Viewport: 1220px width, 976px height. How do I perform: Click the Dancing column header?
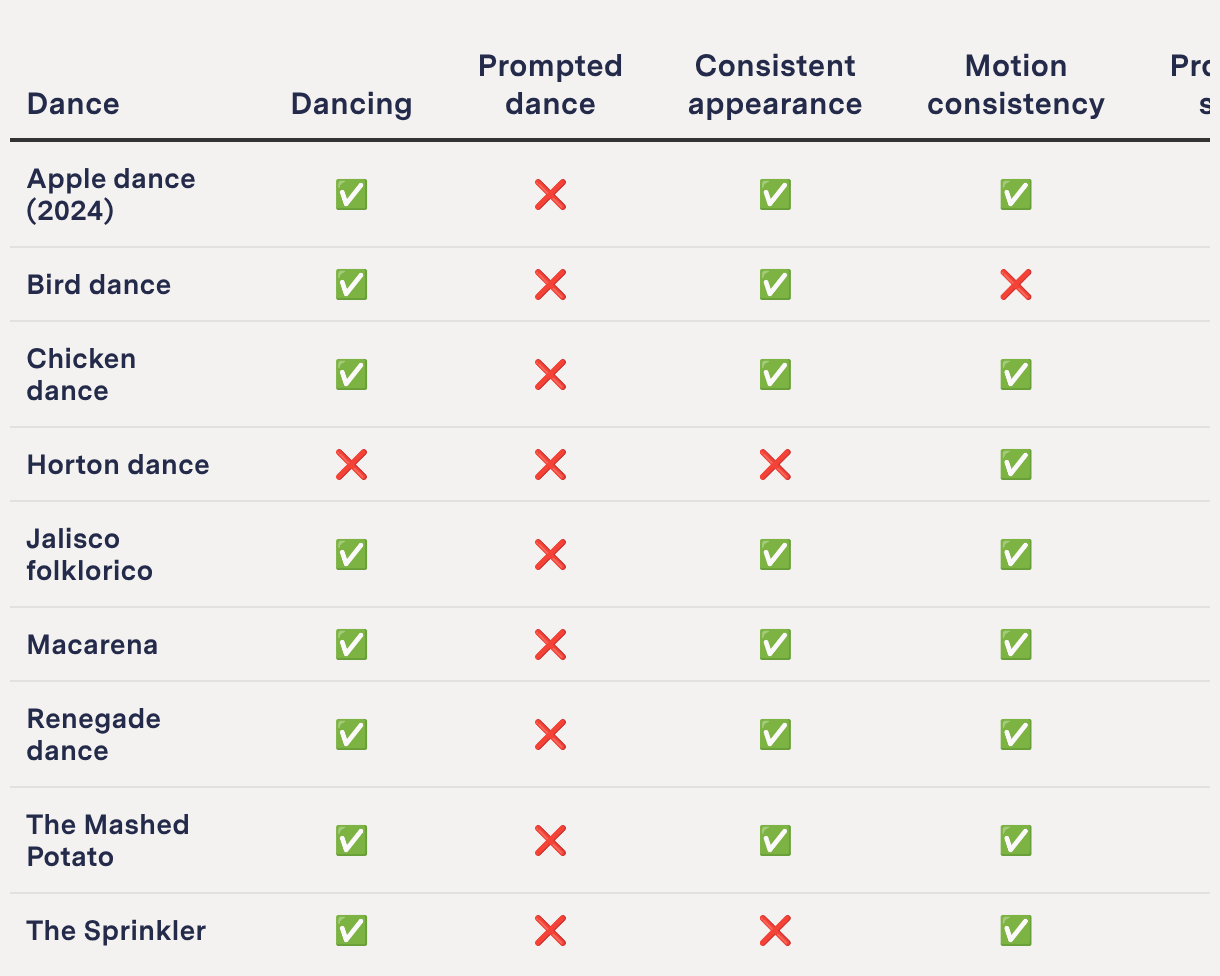[351, 104]
